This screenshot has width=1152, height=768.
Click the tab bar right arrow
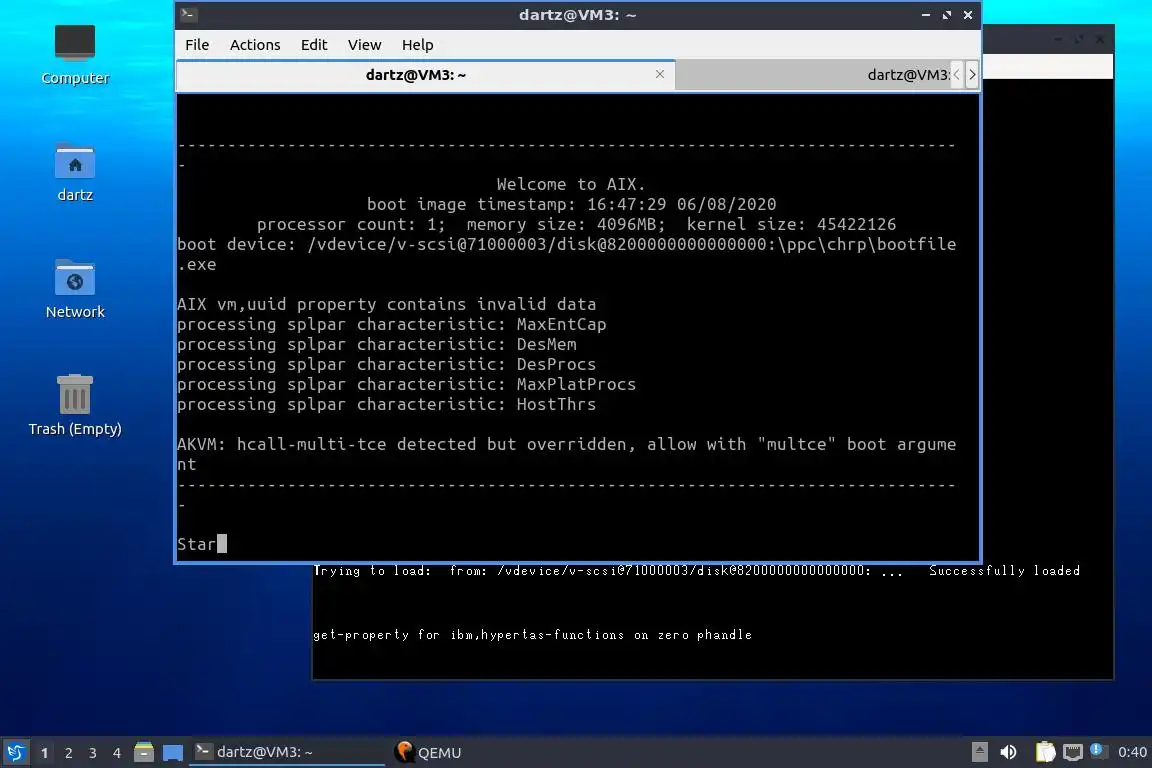pos(972,74)
